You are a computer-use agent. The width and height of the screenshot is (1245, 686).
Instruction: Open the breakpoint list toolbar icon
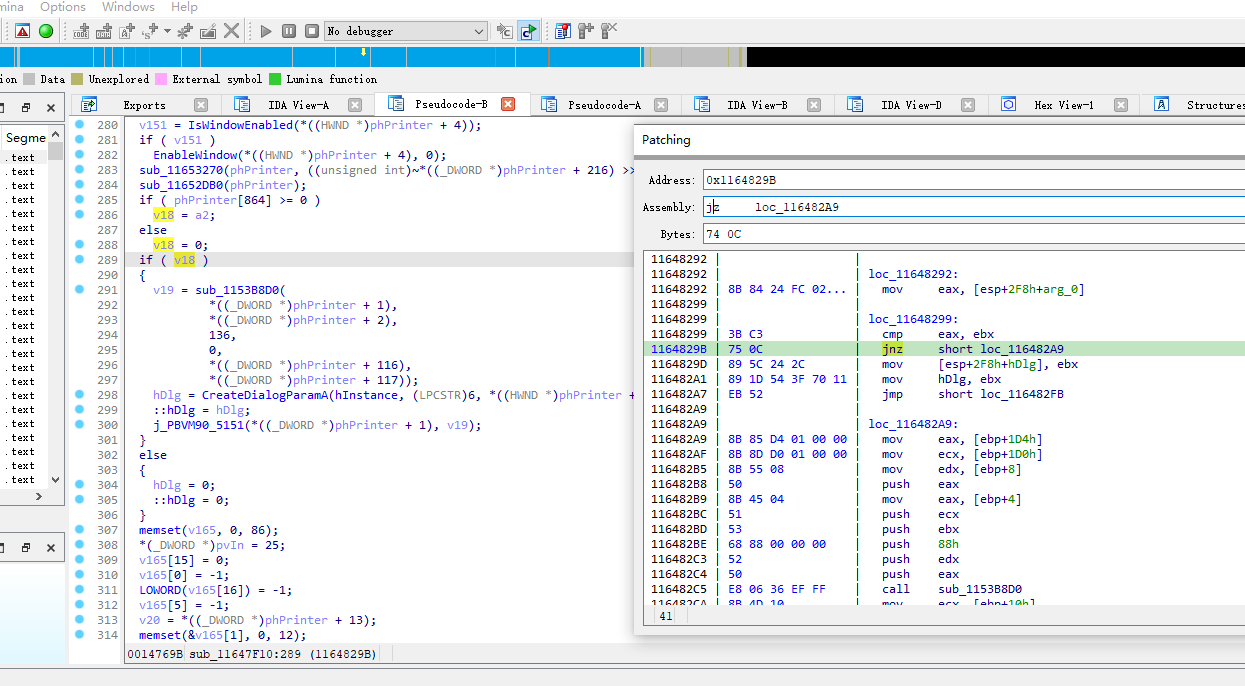(563, 31)
